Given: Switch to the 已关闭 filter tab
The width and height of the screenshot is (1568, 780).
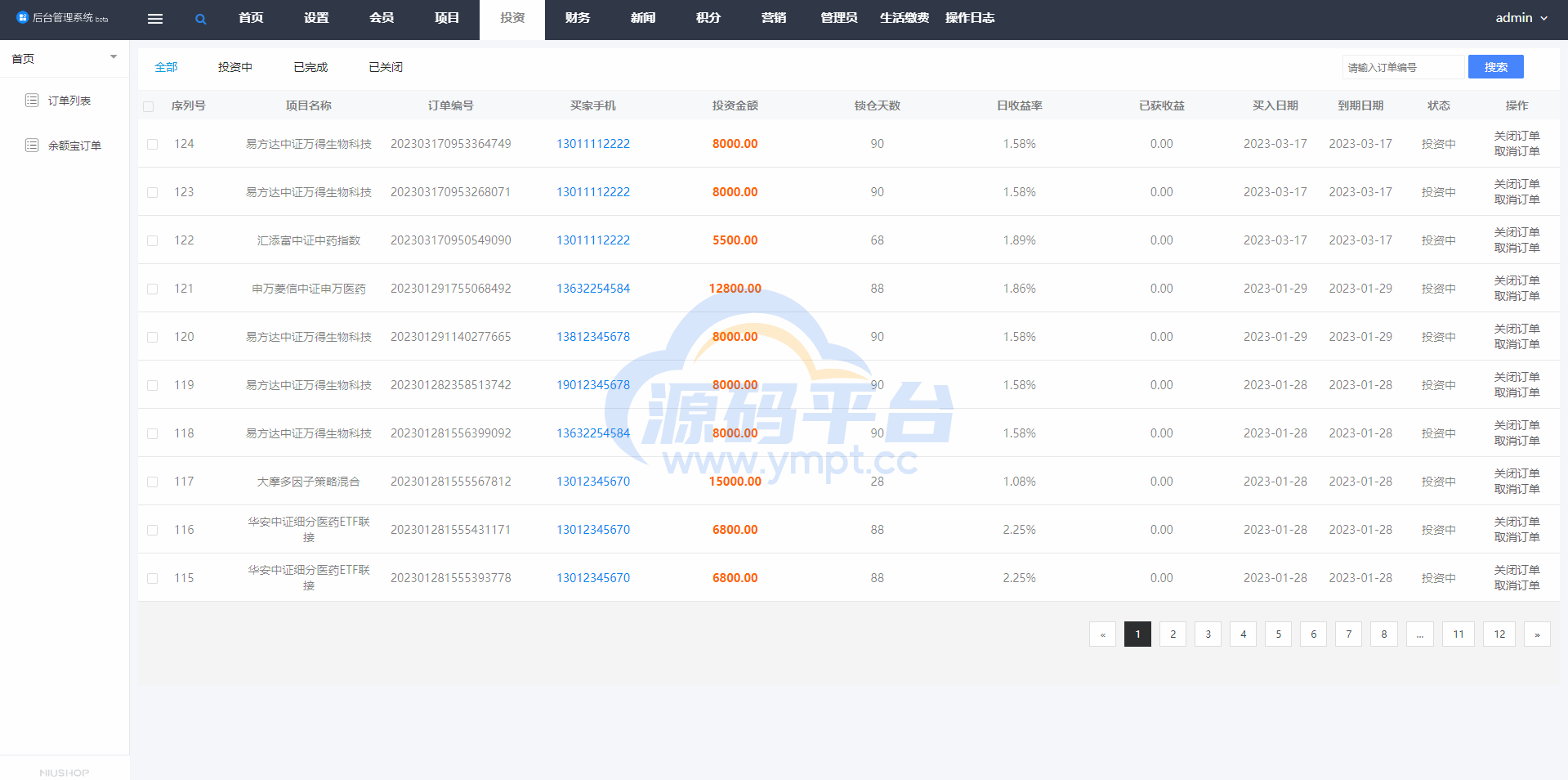Looking at the screenshot, I should point(386,67).
